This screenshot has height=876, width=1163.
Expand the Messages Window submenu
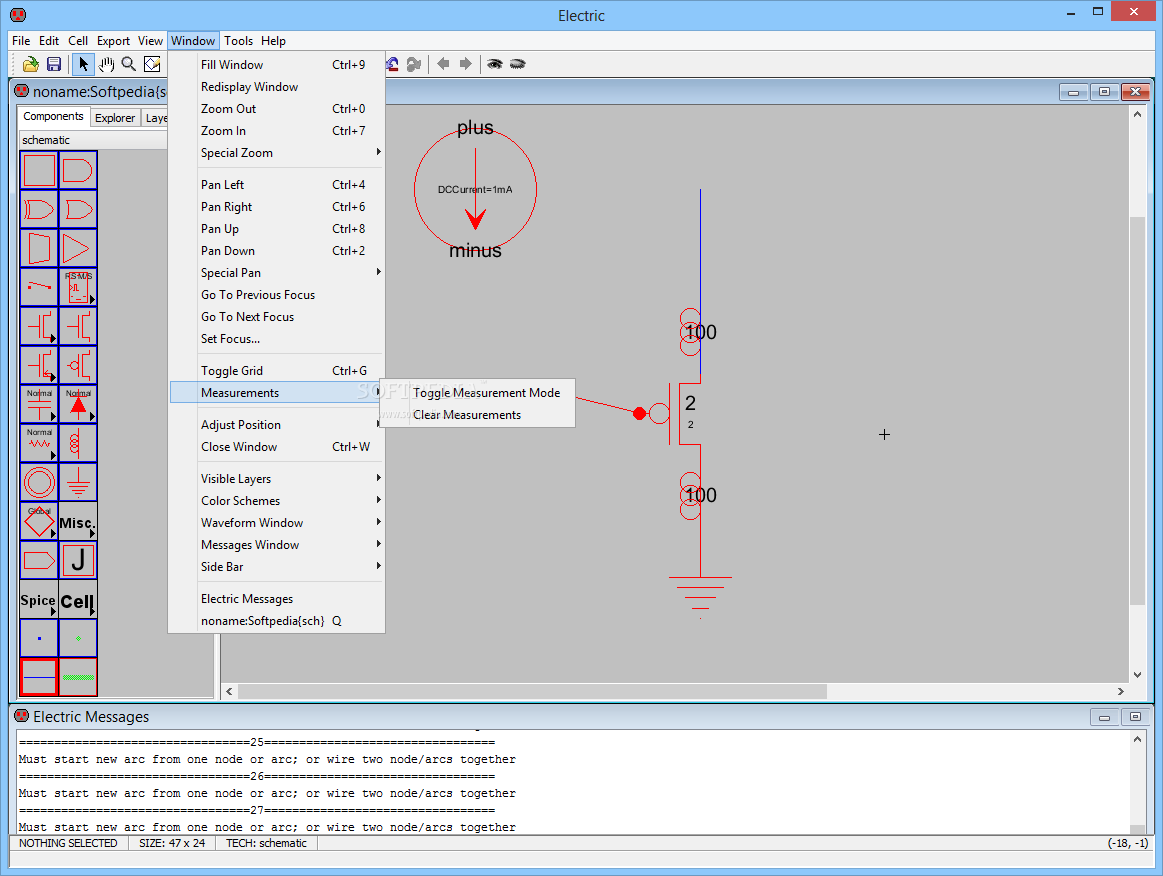pos(277,545)
